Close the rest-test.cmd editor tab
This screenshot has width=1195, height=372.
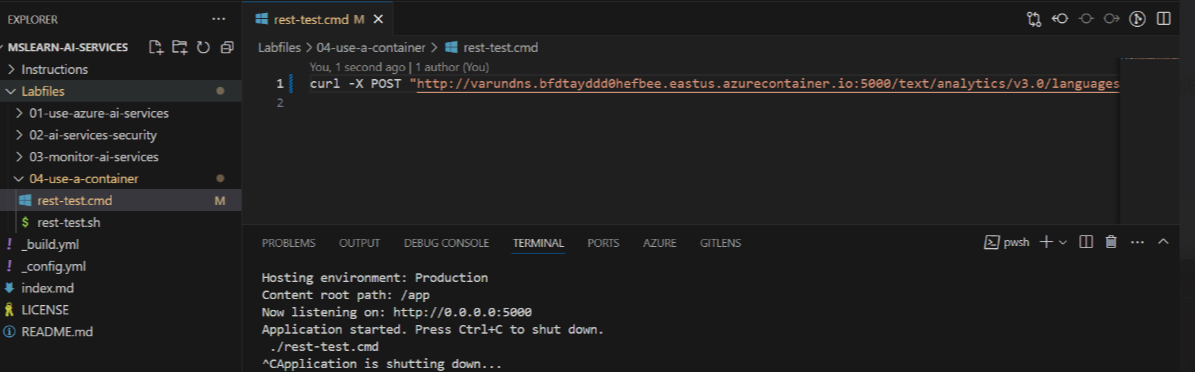379,19
